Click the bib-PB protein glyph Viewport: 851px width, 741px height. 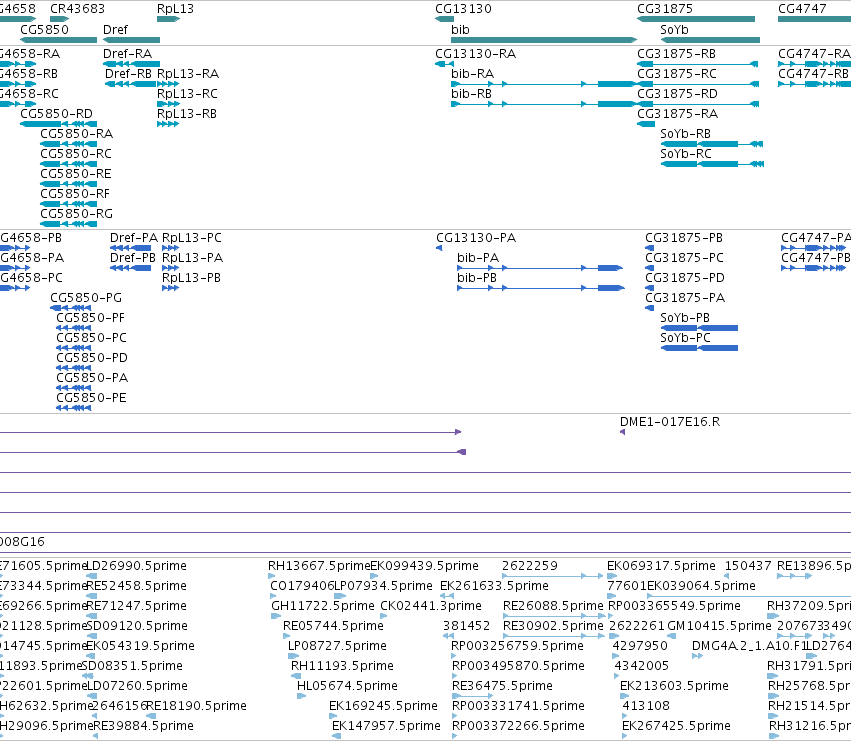tap(541, 288)
